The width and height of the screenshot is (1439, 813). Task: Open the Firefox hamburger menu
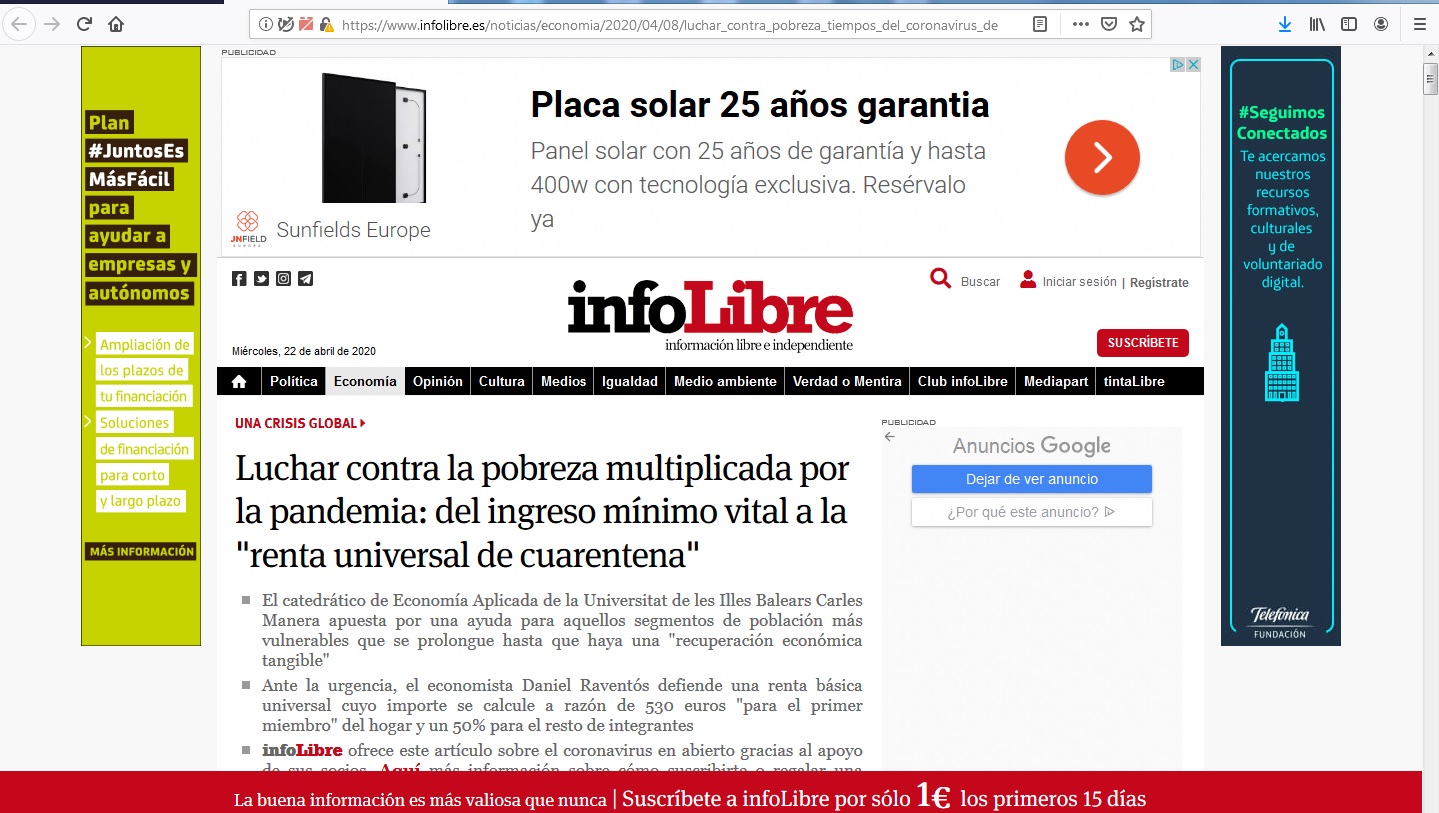tap(1419, 24)
